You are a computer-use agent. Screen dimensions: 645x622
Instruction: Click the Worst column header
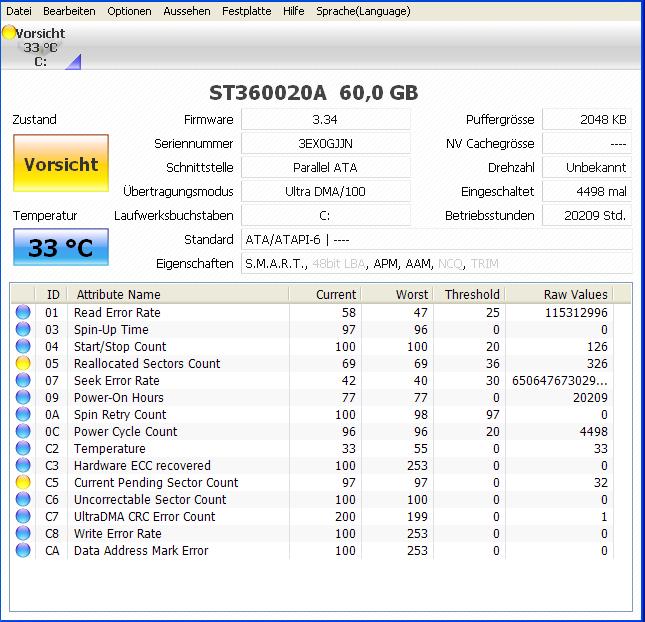397,295
